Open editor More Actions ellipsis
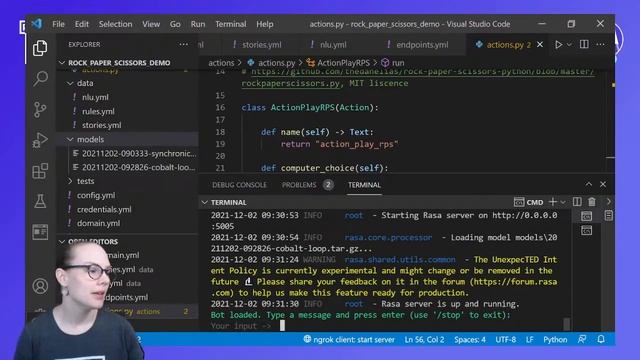The image size is (640, 360). [600, 44]
